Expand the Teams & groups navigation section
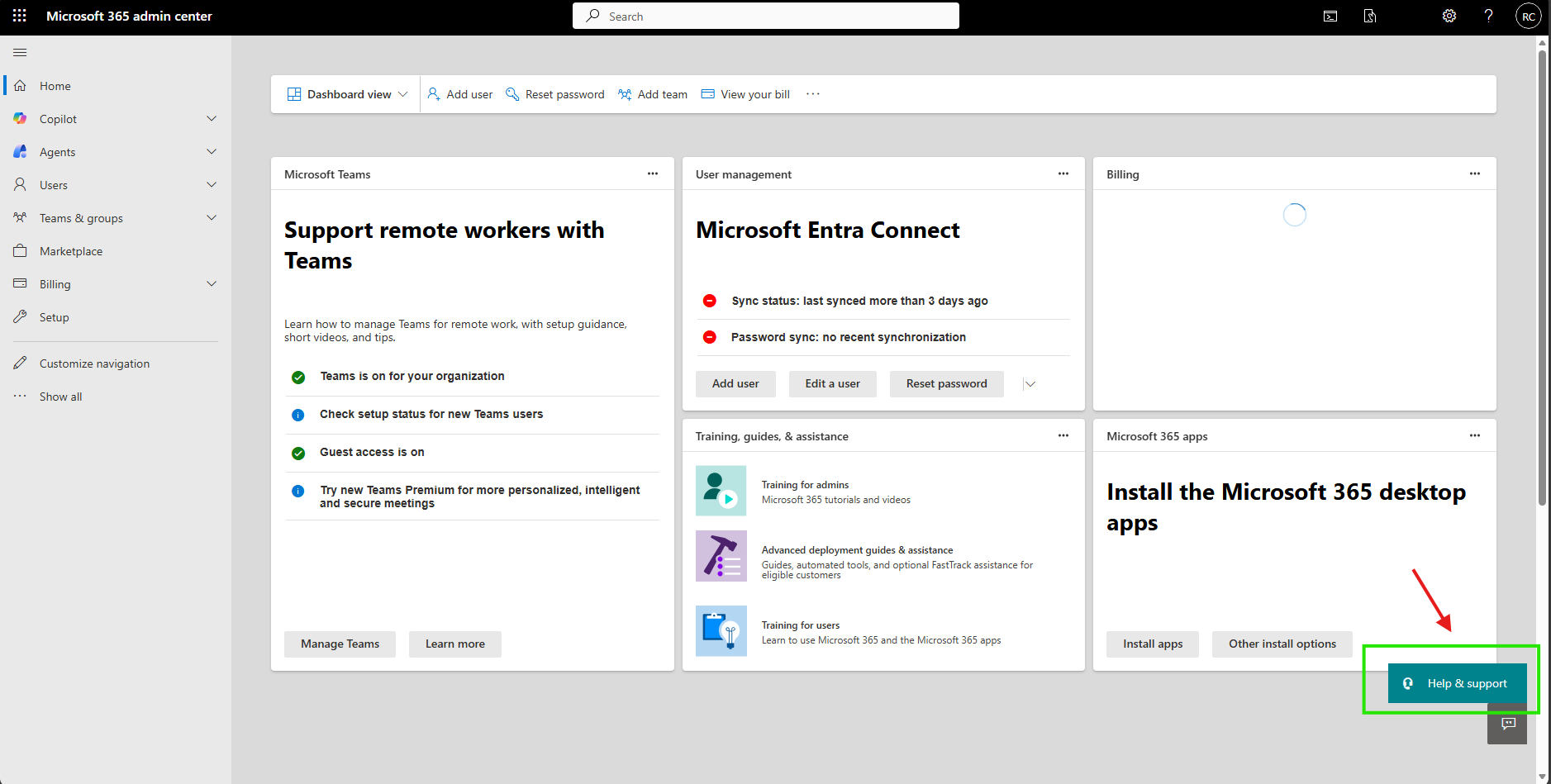Viewport: 1551px width, 784px height. pyautogui.click(x=212, y=218)
